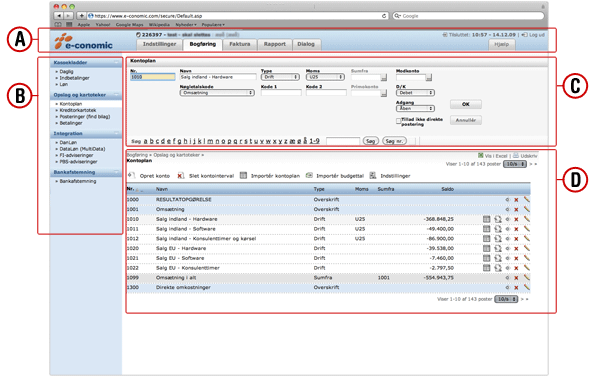Click inside the Navn input field
This screenshot has height=384, width=600.
[x=218, y=77]
